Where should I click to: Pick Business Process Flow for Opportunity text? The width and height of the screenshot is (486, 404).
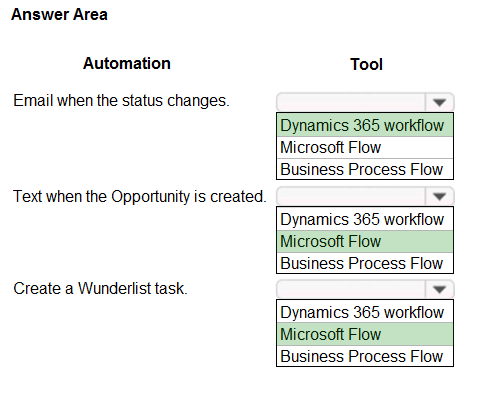point(365,263)
